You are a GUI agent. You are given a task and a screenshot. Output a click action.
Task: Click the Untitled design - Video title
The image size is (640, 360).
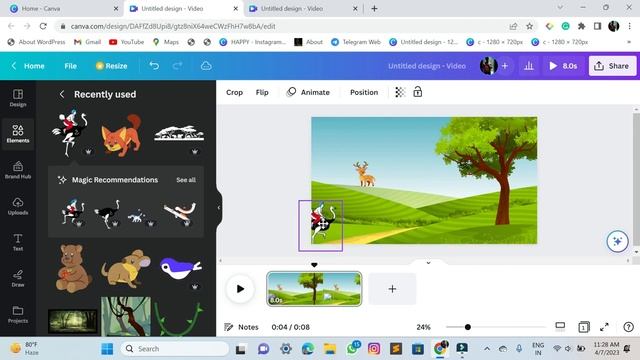click(x=427, y=66)
